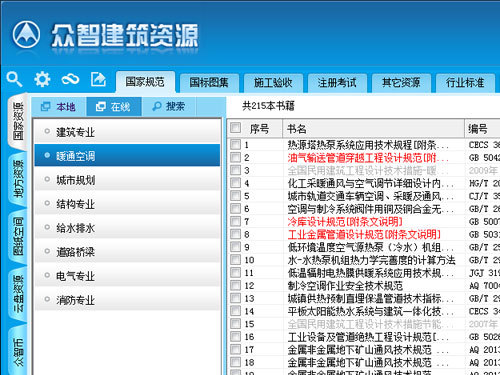500x375 pixels.
Task: Switch to the 注册考试 tab
Action: [337, 83]
